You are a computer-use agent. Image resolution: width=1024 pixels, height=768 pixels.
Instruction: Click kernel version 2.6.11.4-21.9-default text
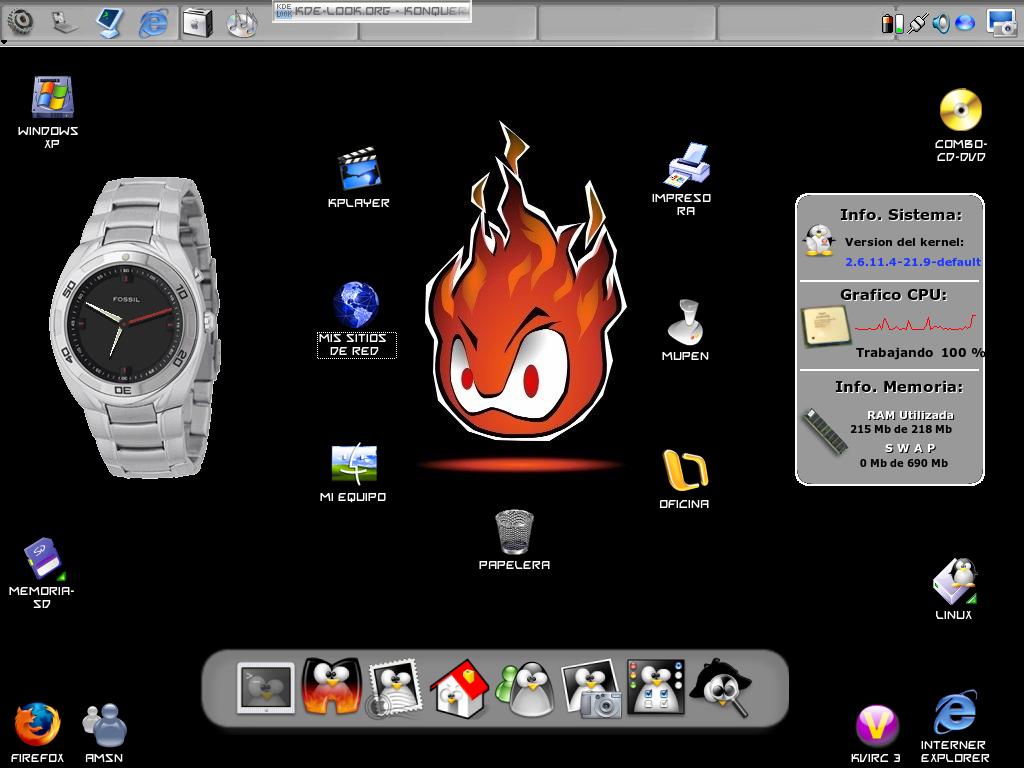(912, 262)
